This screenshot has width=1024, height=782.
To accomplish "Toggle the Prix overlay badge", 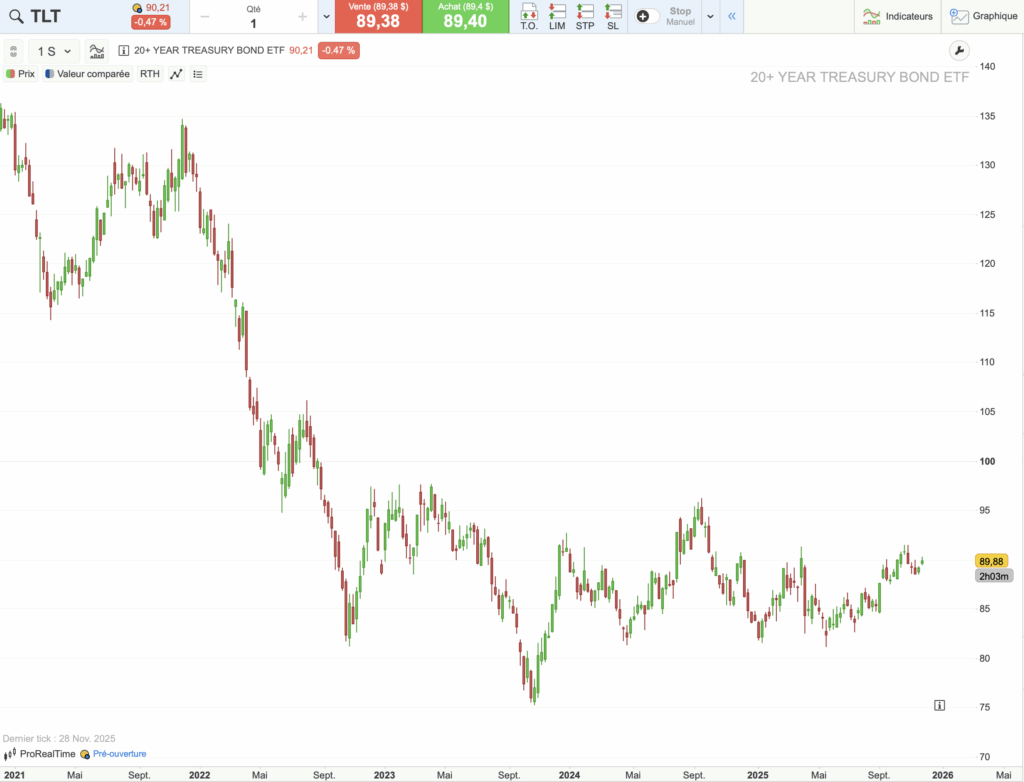I will coord(19,73).
